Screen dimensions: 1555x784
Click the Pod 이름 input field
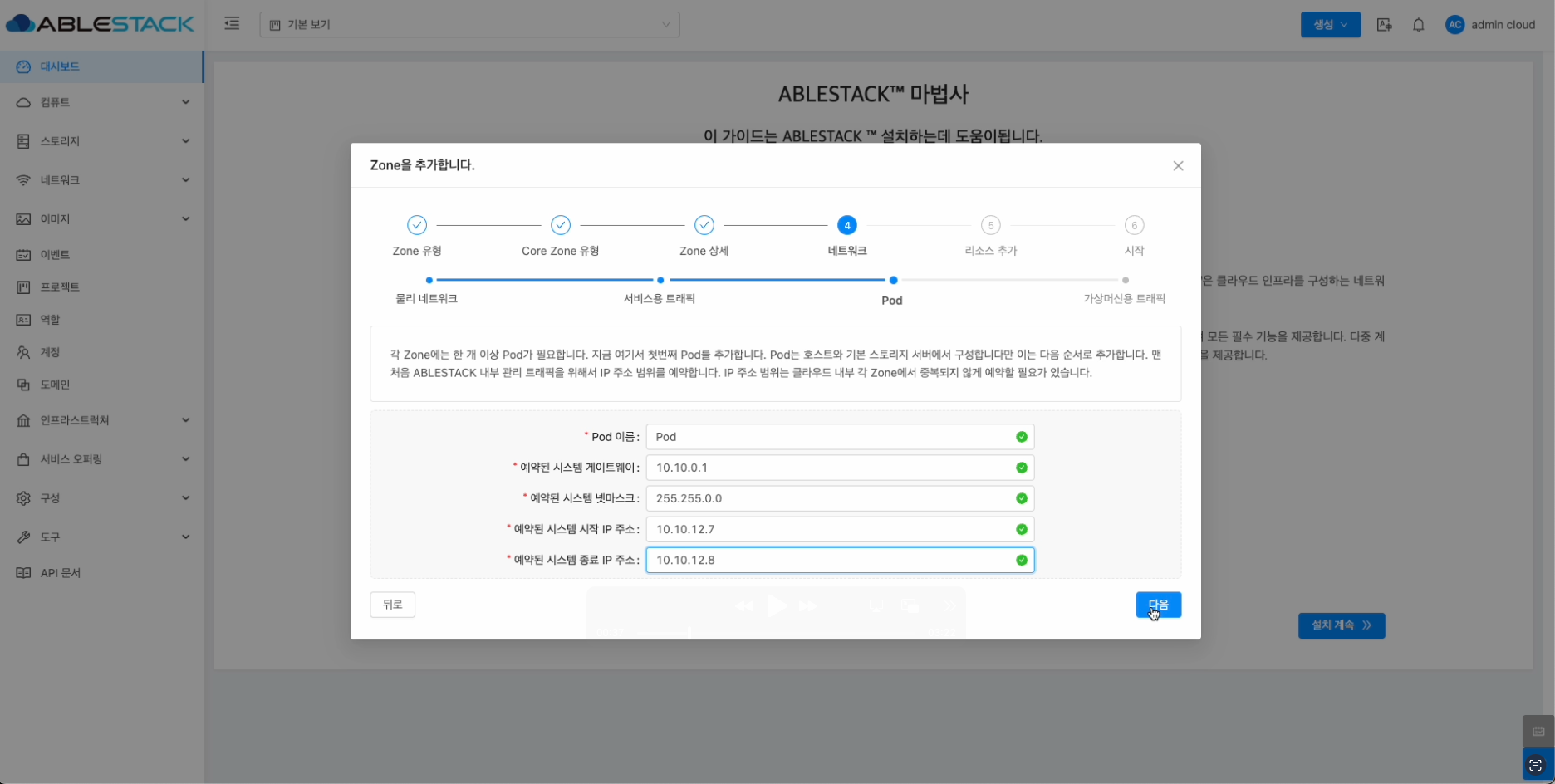tap(831, 437)
